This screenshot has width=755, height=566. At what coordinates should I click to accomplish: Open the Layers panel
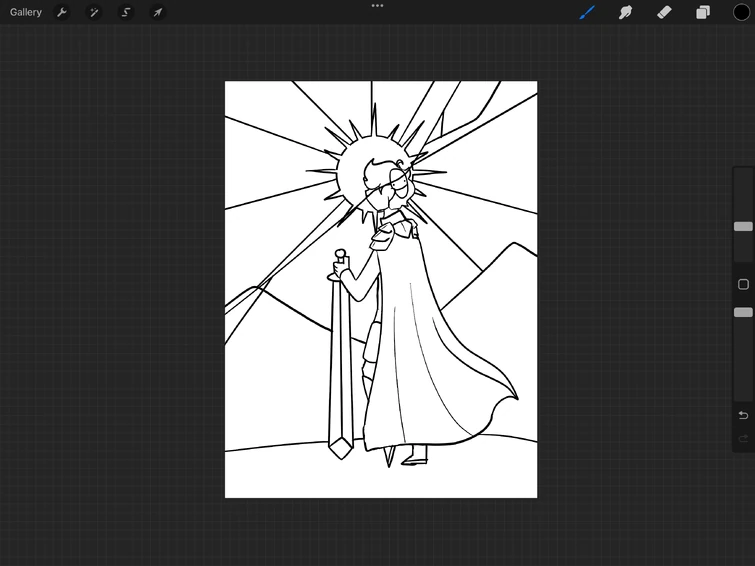click(x=703, y=12)
